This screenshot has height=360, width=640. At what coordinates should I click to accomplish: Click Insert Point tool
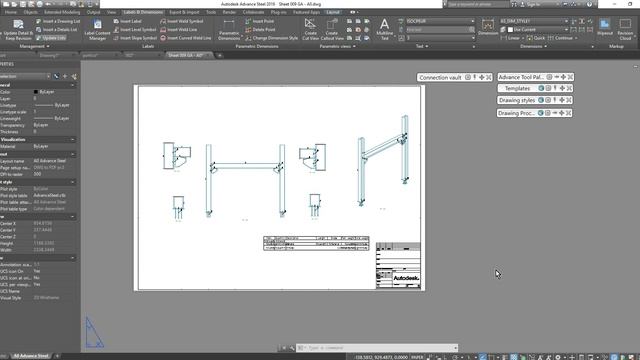tap(260, 21)
